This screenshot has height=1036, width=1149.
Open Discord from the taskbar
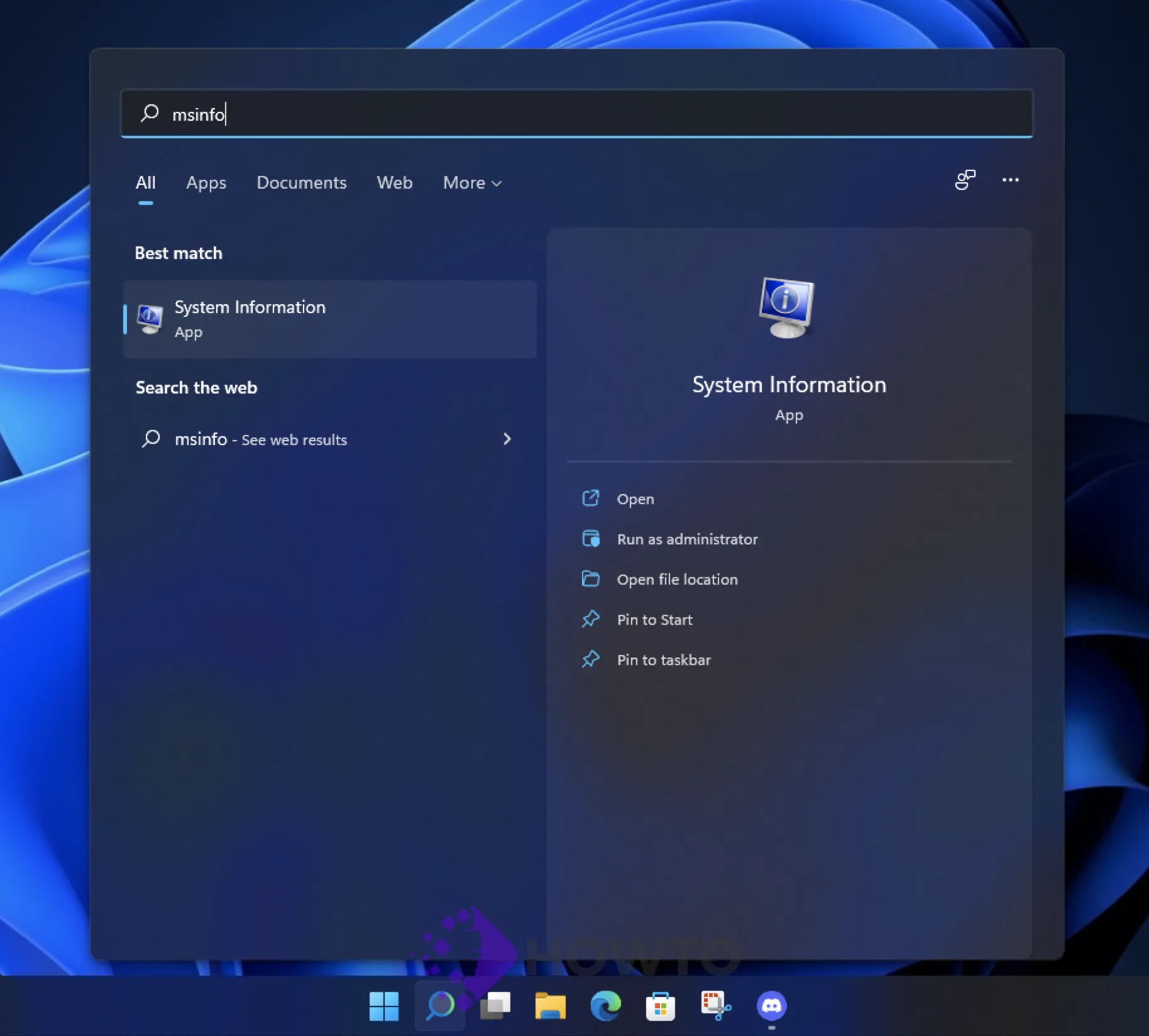[771, 1006]
